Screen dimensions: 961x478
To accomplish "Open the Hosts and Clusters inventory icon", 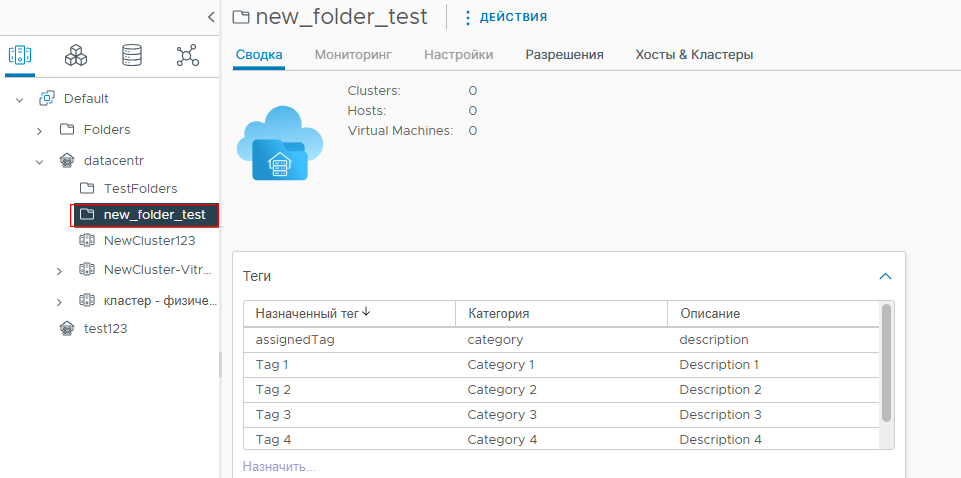I will tap(20, 56).
